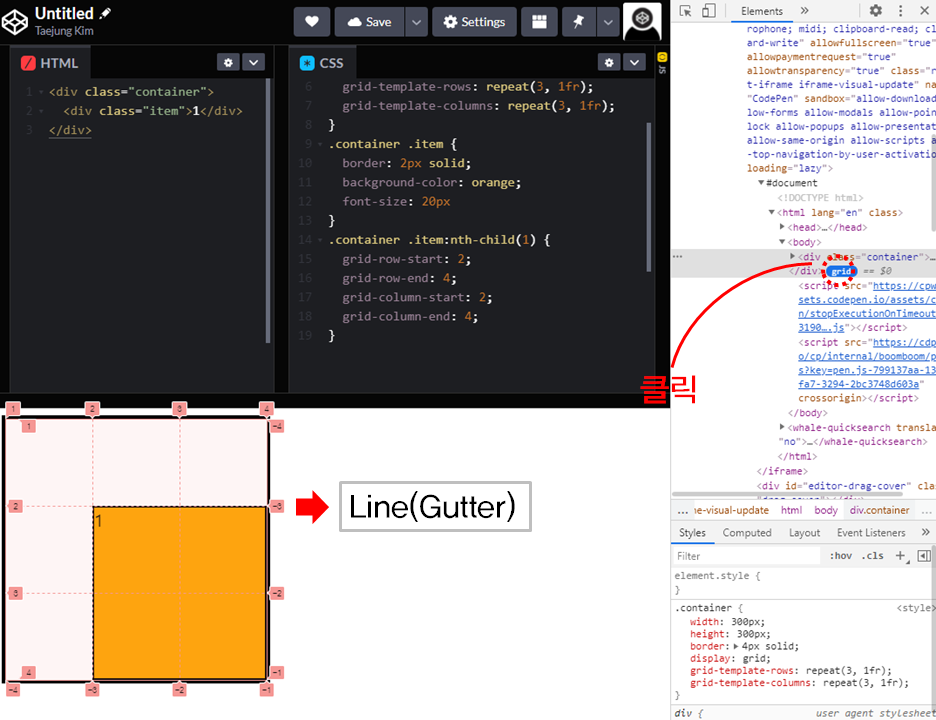936x720 pixels.
Task: Switch to the DevTools Elements tab
Action: click(x=761, y=11)
